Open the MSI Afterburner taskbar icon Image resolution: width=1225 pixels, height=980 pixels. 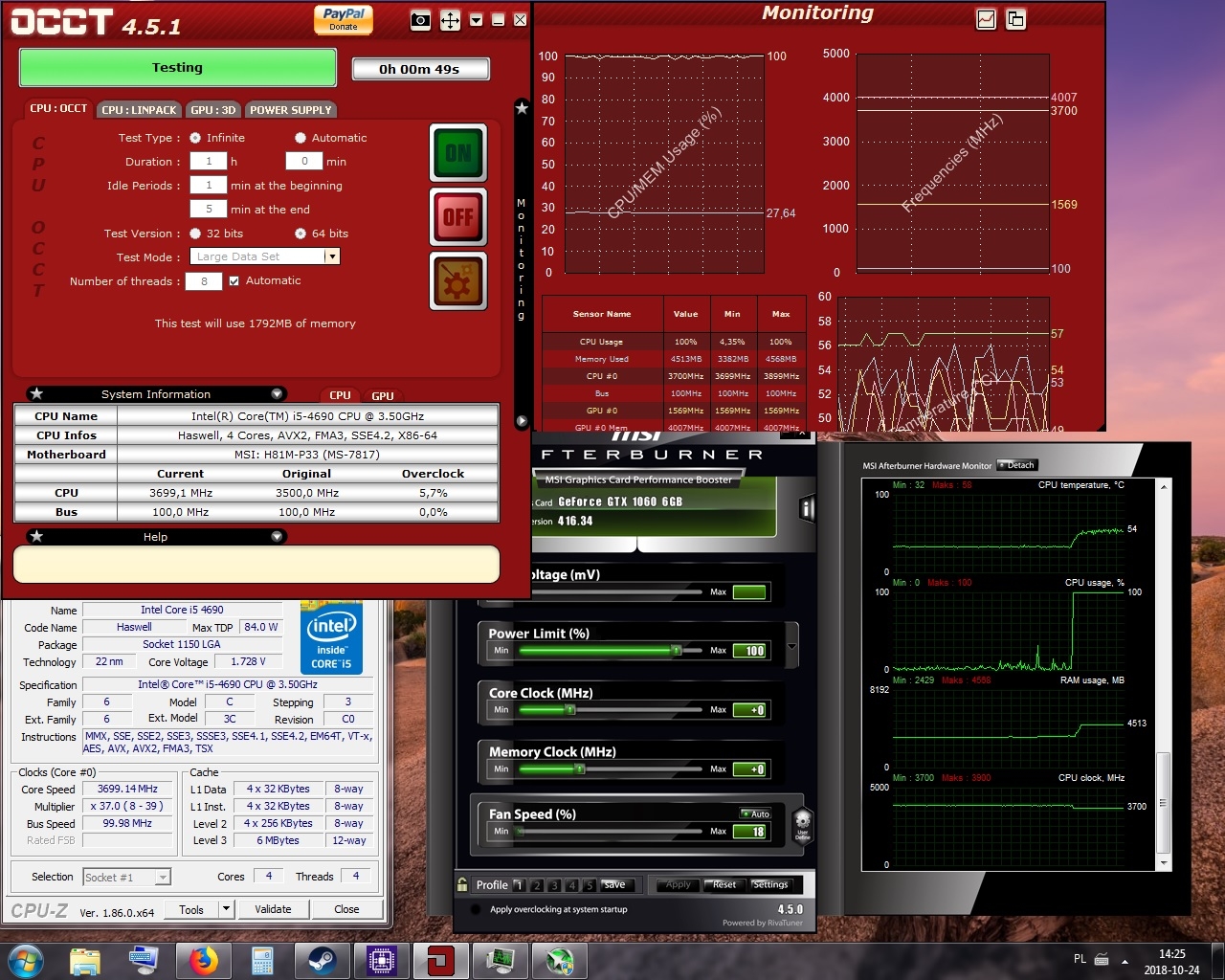pos(501,960)
